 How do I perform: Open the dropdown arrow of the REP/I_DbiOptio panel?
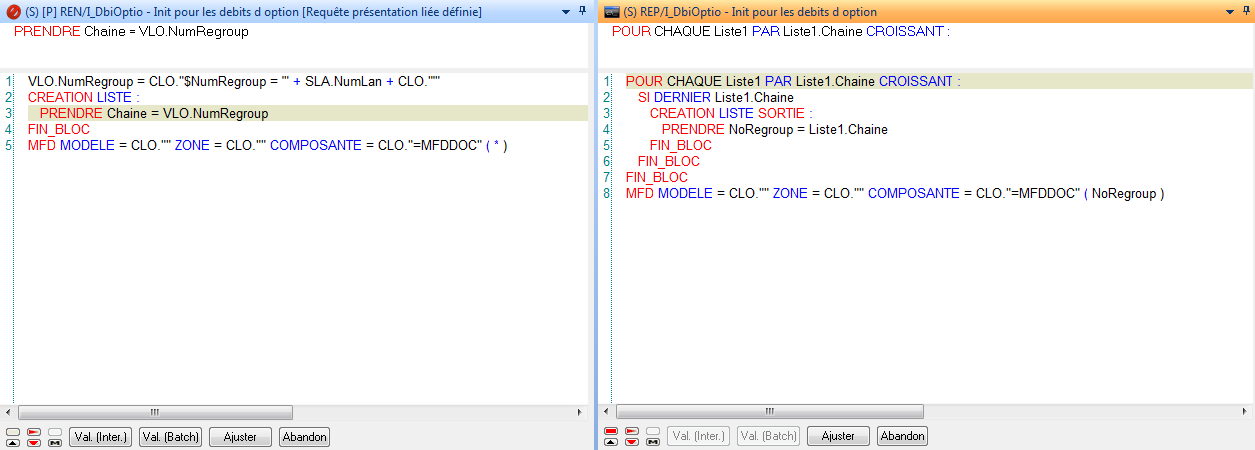tap(1230, 11)
